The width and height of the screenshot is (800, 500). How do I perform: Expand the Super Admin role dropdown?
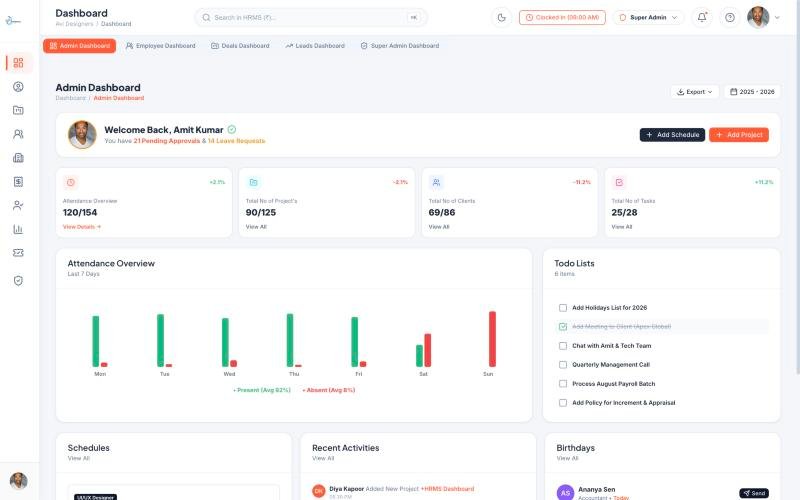pos(648,17)
